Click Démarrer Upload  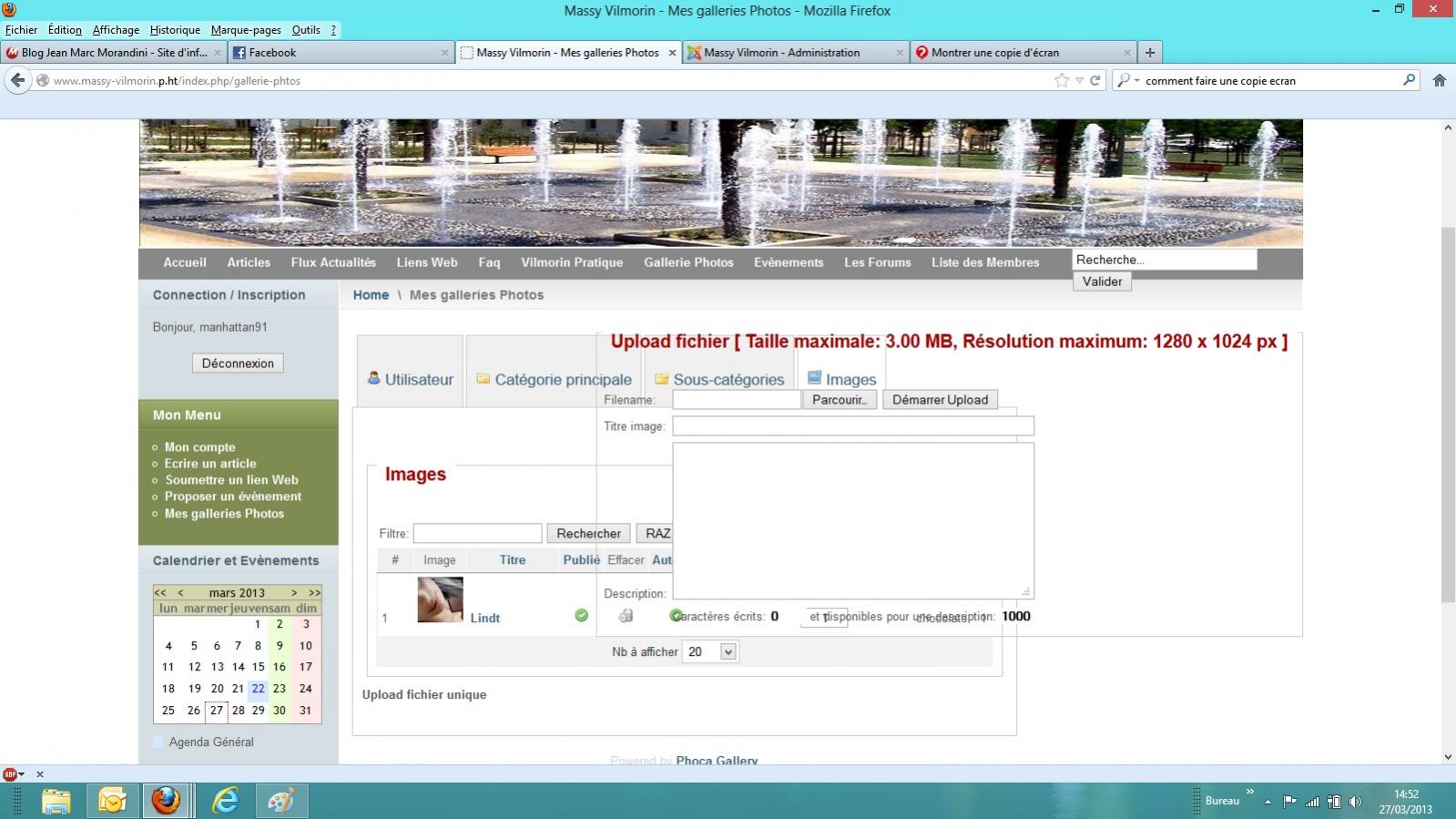click(x=940, y=399)
